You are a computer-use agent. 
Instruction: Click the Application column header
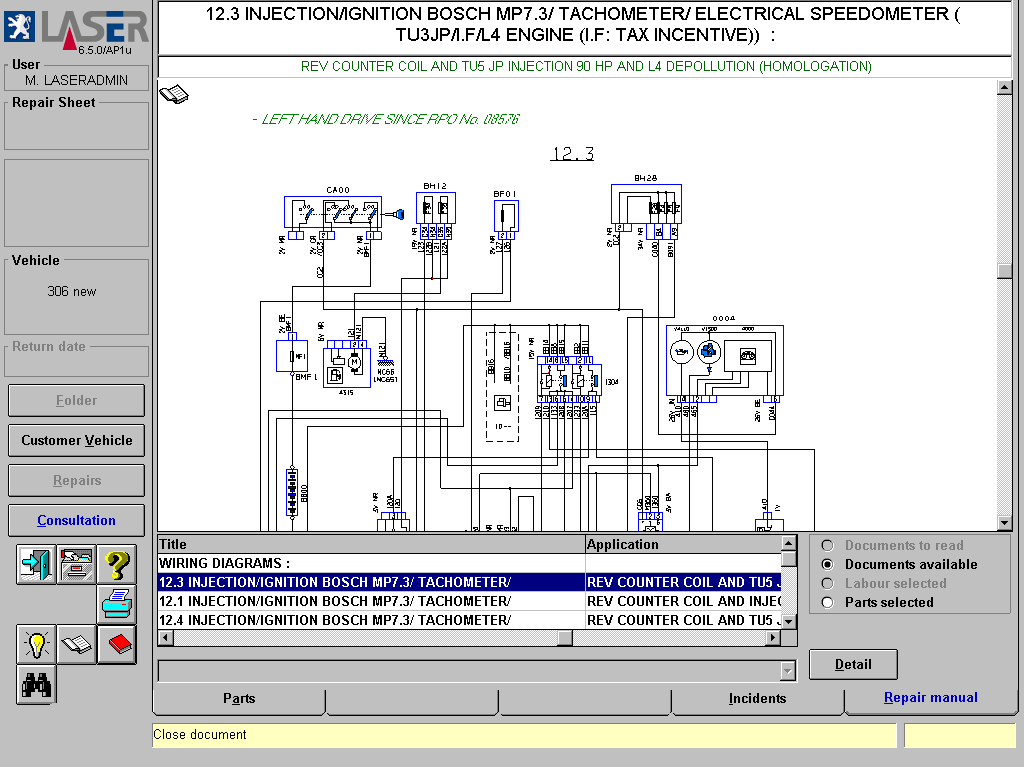pyautogui.click(x=683, y=545)
